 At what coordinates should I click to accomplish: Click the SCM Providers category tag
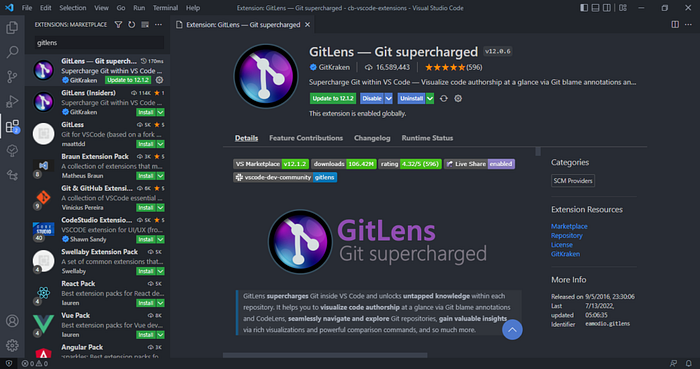pyautogui.click(x=573, y=181)
